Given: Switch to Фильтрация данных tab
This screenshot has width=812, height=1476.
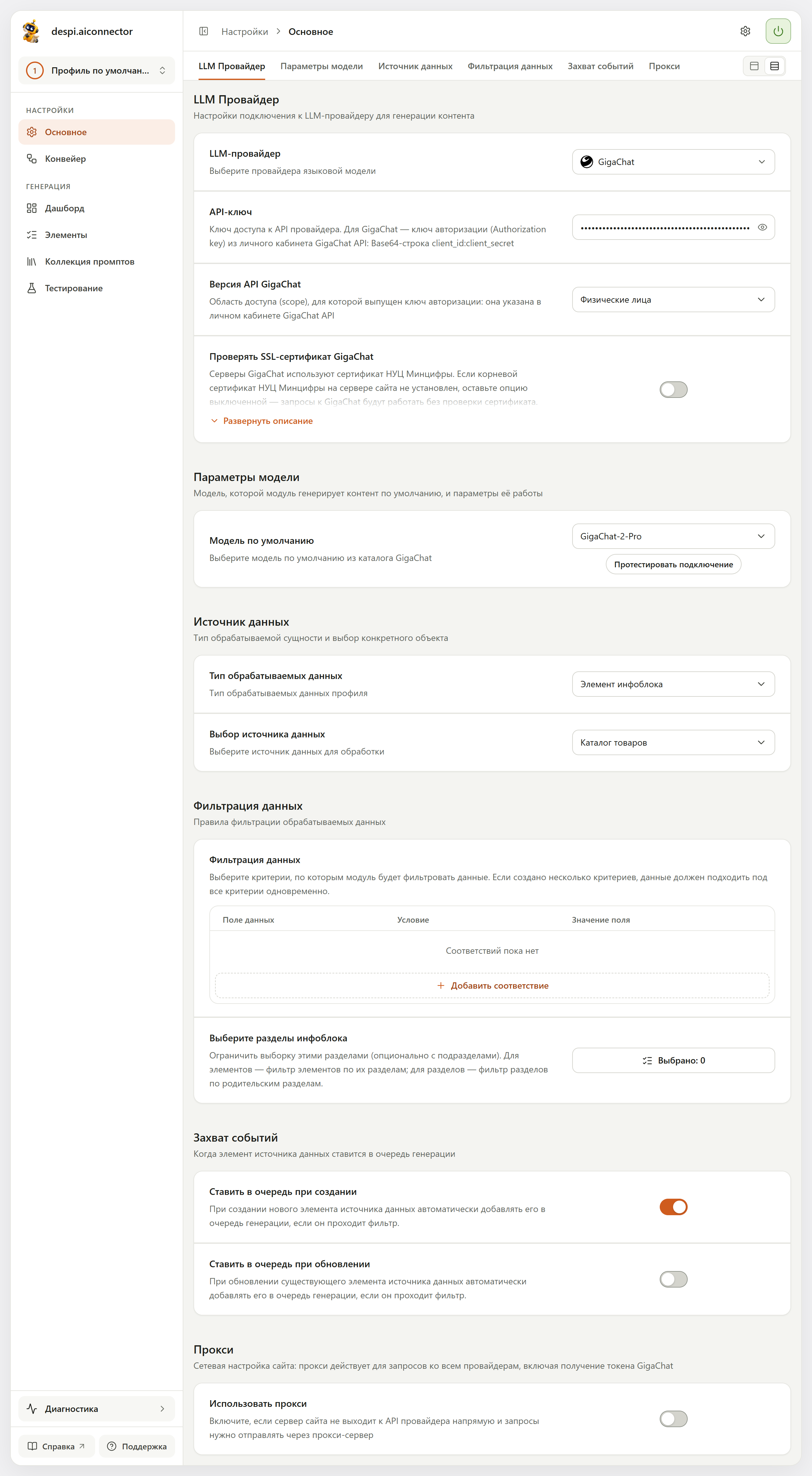Looking at the screenshot, I should point(510,66).
